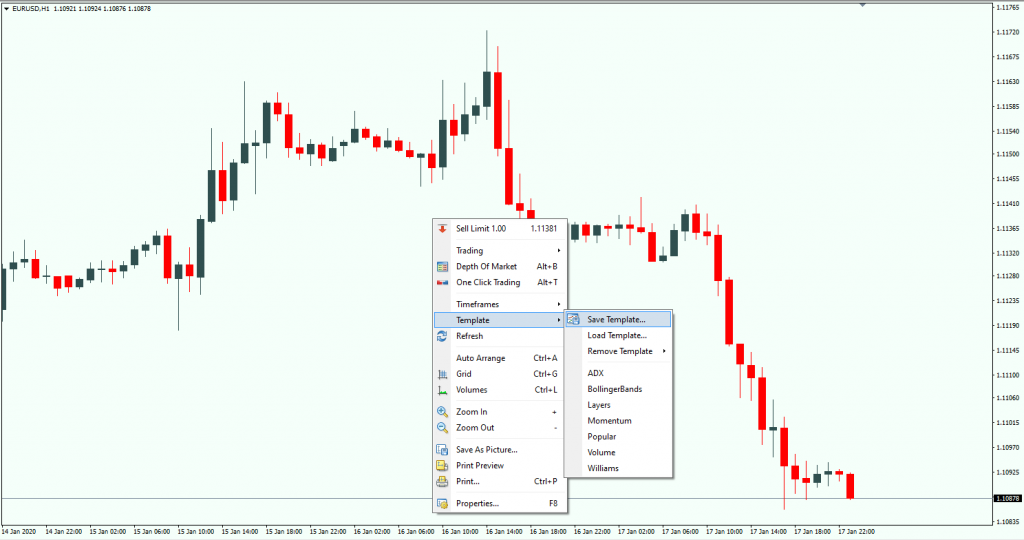Select Load Template menu entry

coord(616,336)
